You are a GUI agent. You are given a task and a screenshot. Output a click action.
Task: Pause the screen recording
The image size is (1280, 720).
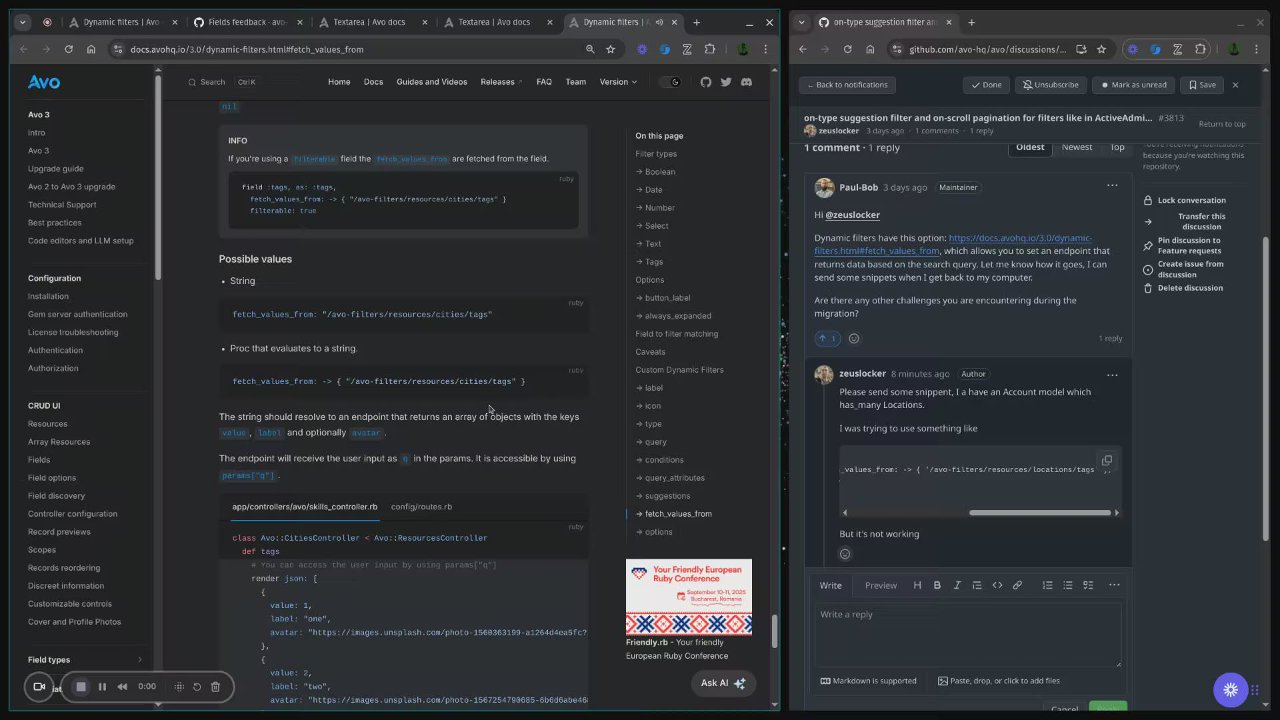[x=102, y=687]
